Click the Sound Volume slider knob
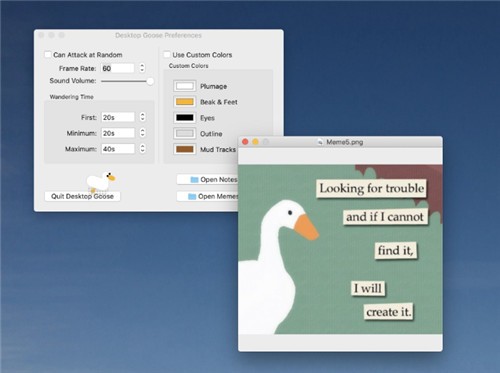Image resolution: width=500 pixels, height=373 pixels. click(150, 81)
